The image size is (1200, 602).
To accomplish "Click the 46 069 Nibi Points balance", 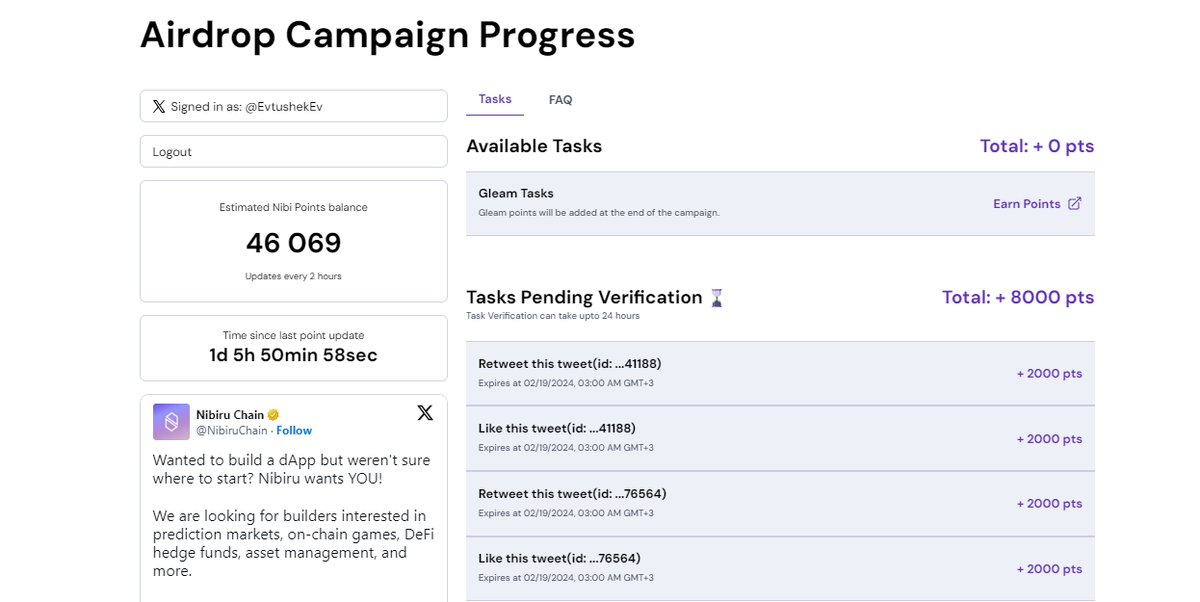I will (293, 243).
